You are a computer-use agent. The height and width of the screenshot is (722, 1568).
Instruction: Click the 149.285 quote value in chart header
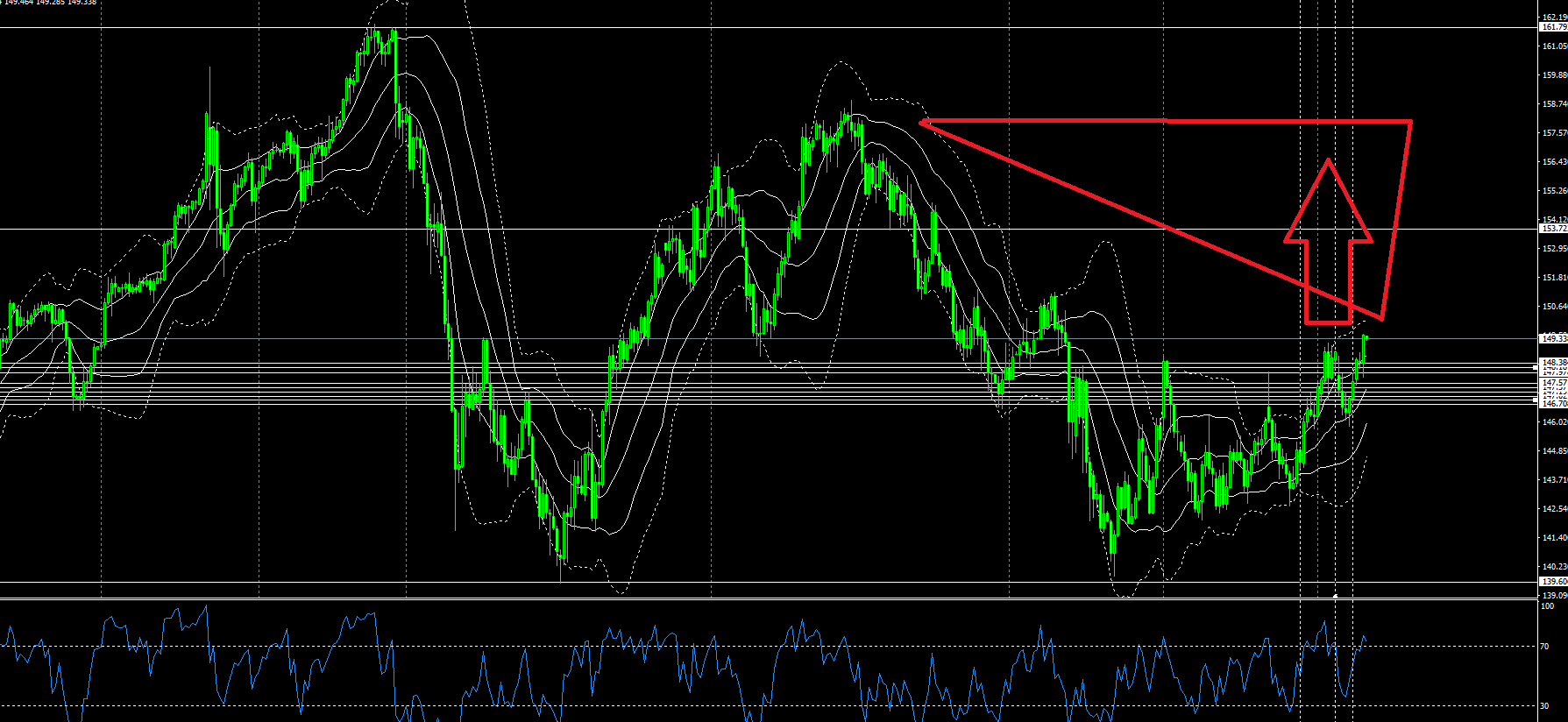pos(50,3)
